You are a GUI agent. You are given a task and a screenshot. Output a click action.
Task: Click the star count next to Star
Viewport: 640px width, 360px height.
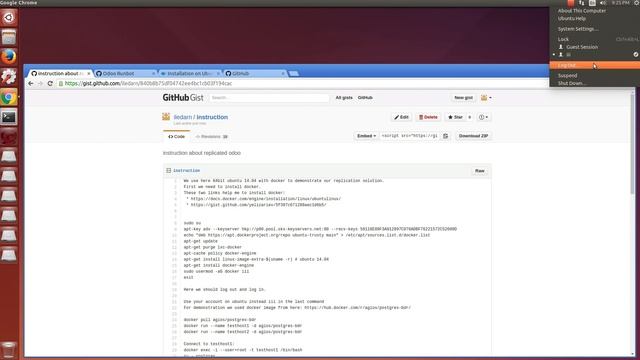tap(469, 117)
